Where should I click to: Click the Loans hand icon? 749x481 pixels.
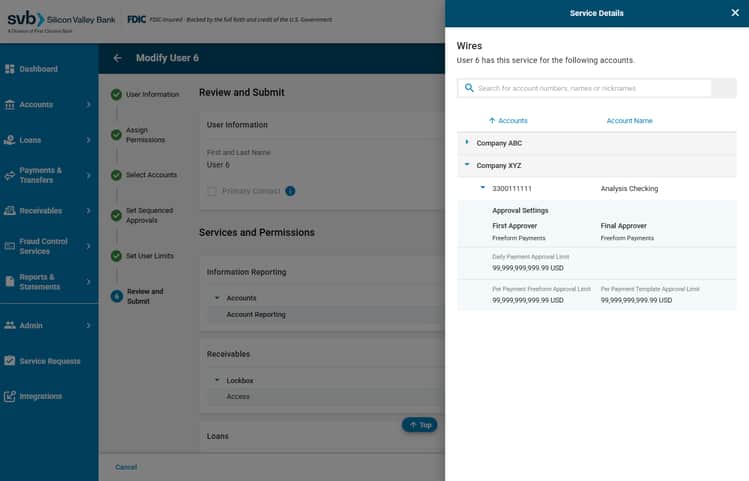(x=10, y=140)
